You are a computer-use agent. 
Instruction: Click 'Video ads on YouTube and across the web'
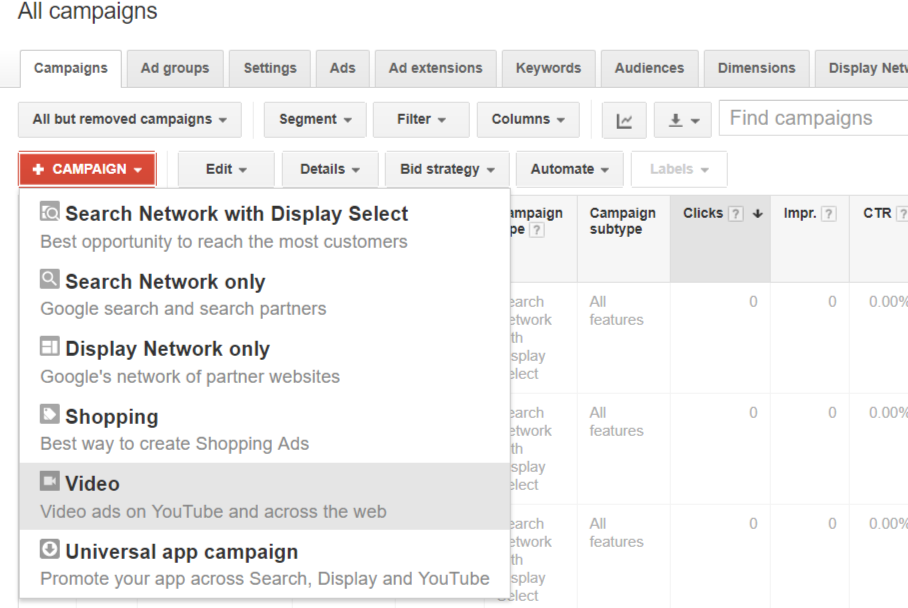point(213,512)
